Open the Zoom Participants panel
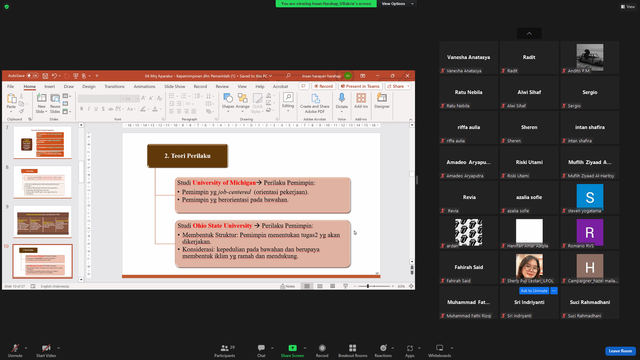Viewport: 640px width, 360px height. (x=224, y=350)
